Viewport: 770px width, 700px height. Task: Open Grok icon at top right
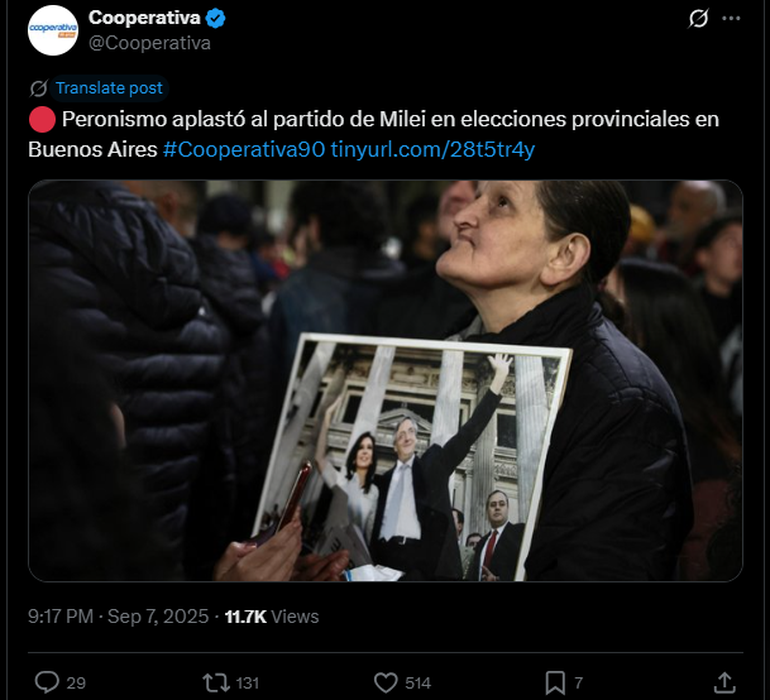[698, 19]
